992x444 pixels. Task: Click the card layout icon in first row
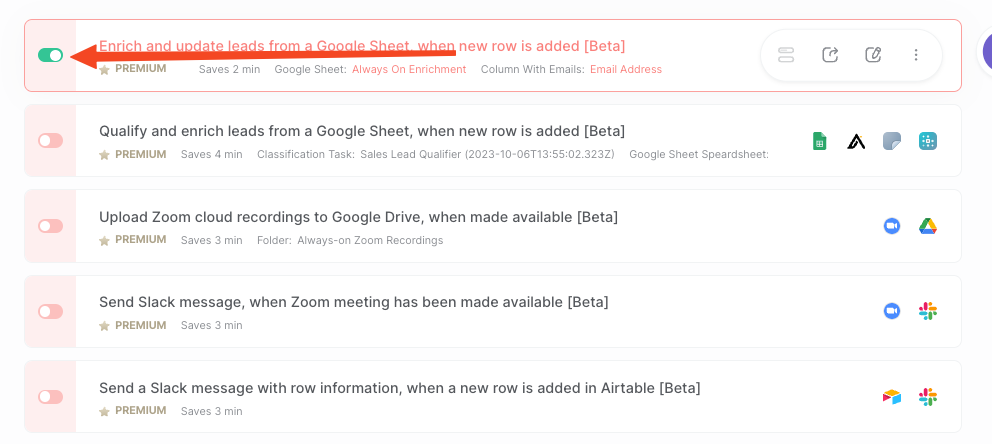click(786, 55)
